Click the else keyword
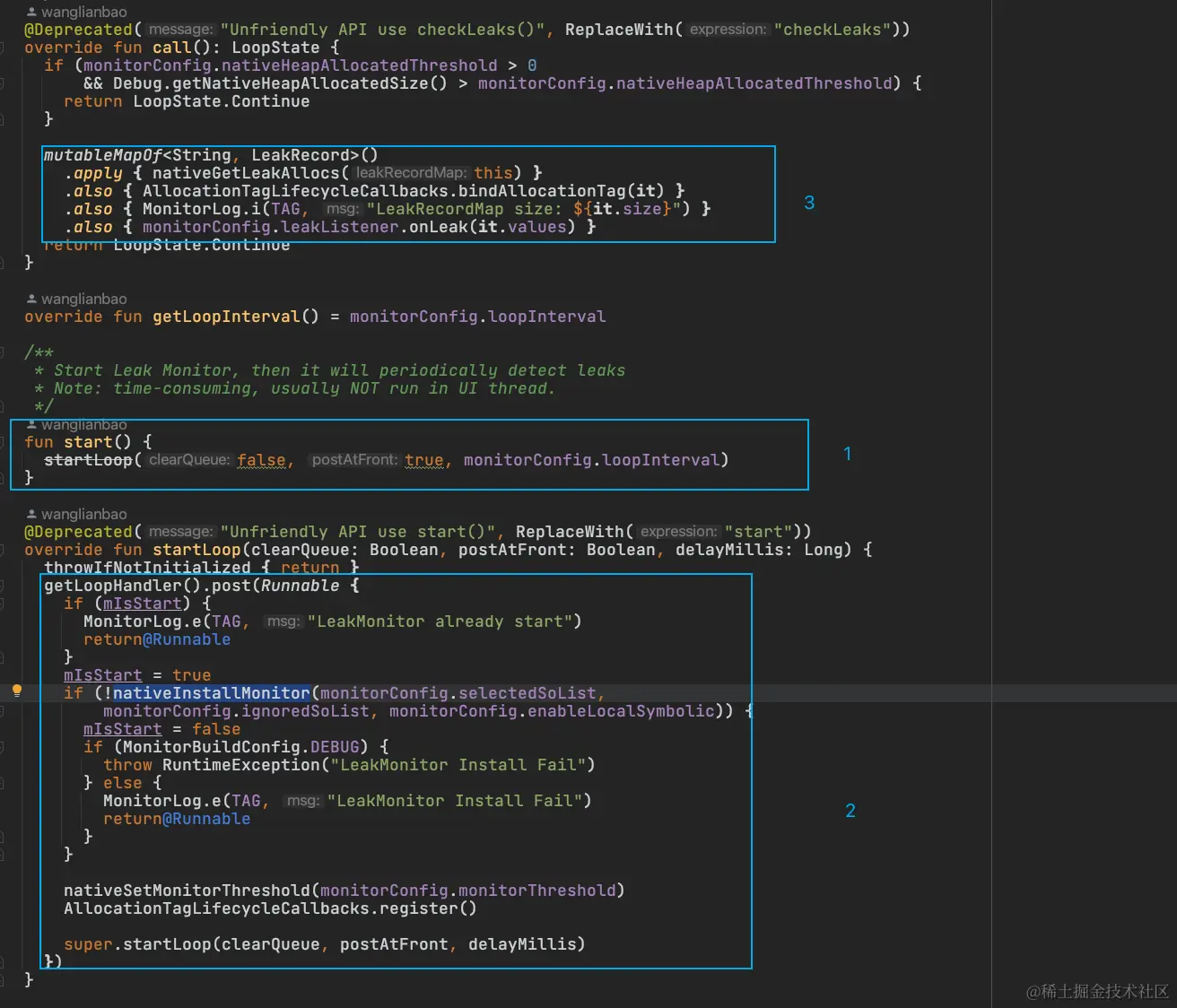Image resolution: width=1177 pixels, height=1008 pixels. [x=123, y=783]
